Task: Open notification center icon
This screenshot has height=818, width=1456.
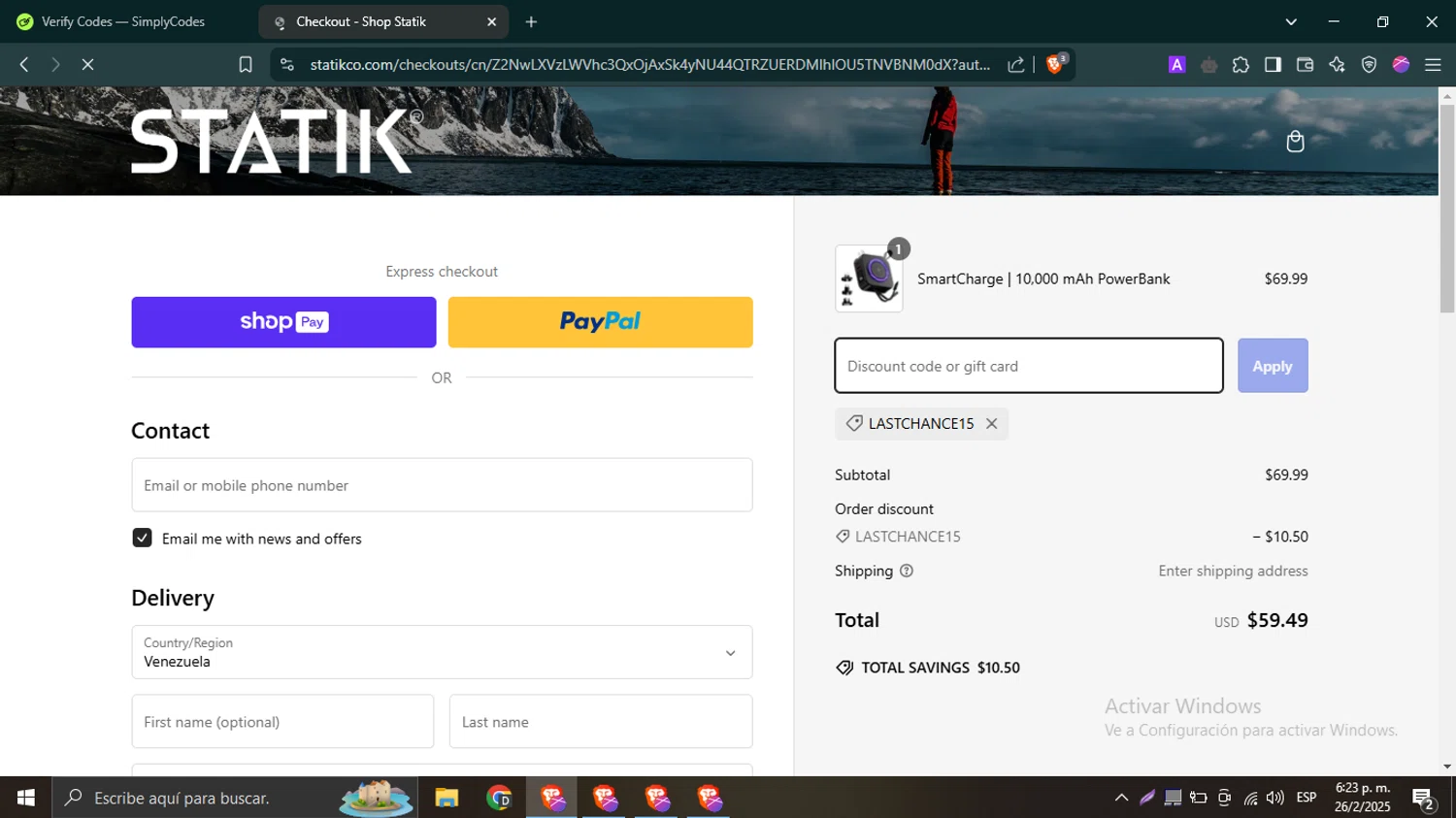Action: coord(1424,798)
